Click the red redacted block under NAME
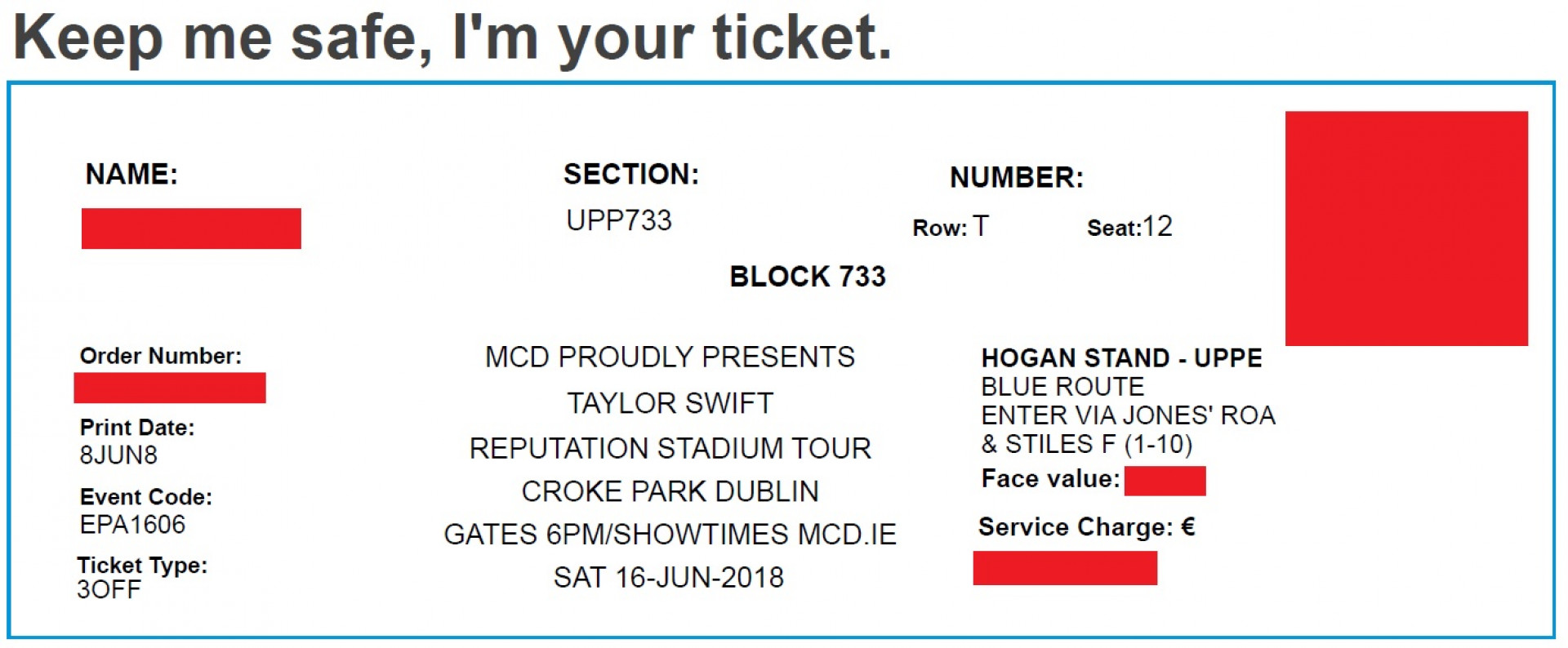This screenshot has width=1568, height=648. coord(191,229)
